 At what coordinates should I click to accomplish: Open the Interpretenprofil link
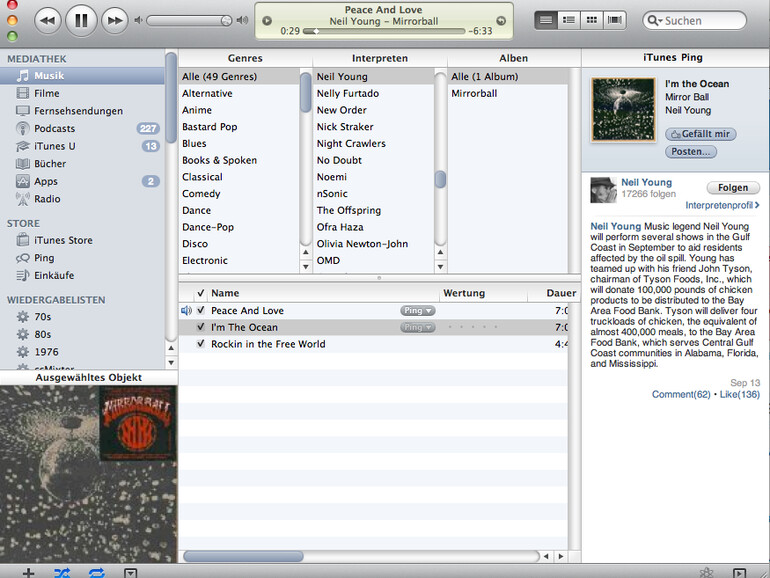[x=722, y=205]
